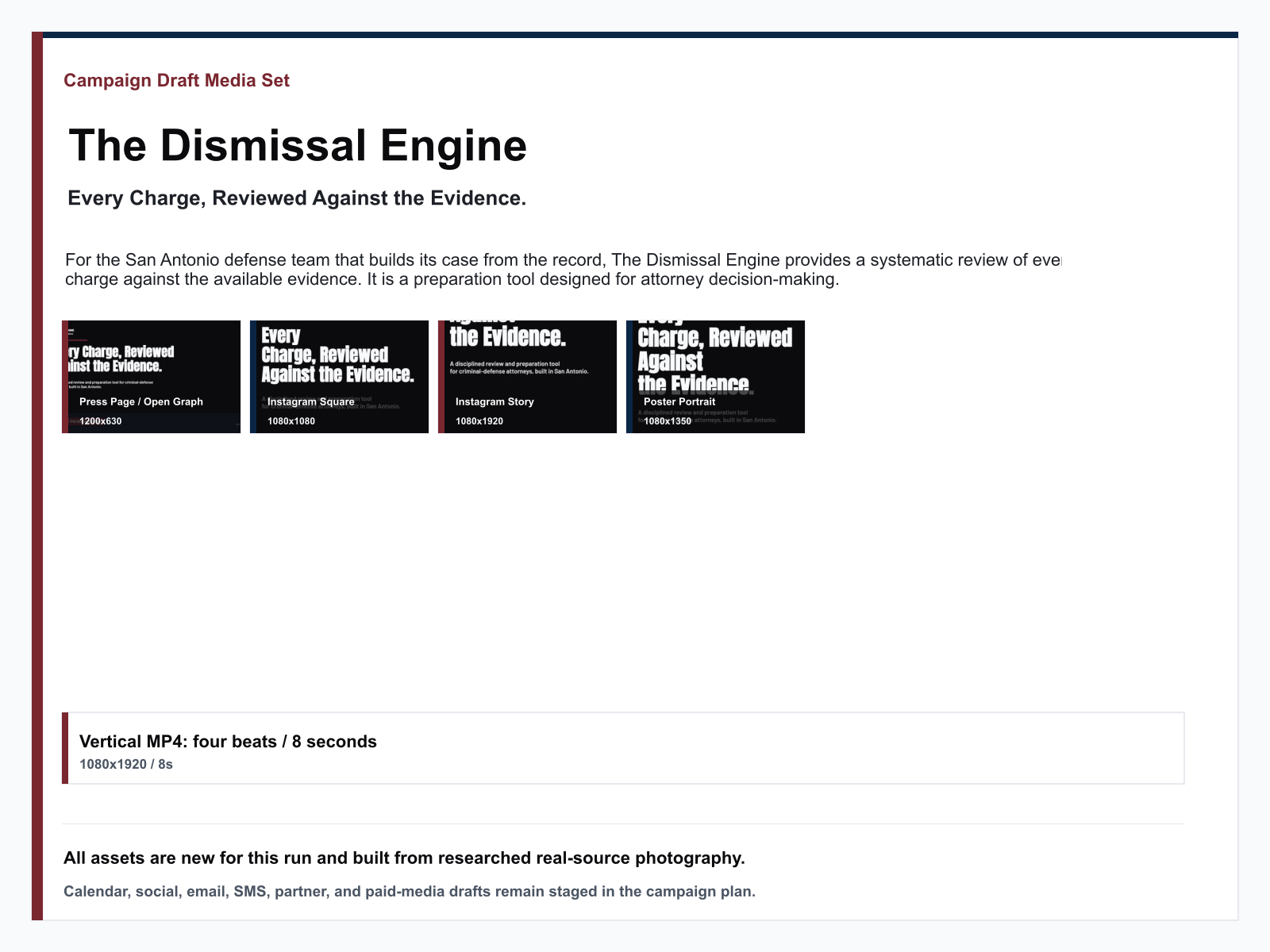Viewport: 1270px width, 952px height.
Task: Click the Every Charge, Reviewed subtitle
Action: click(297, 198)
